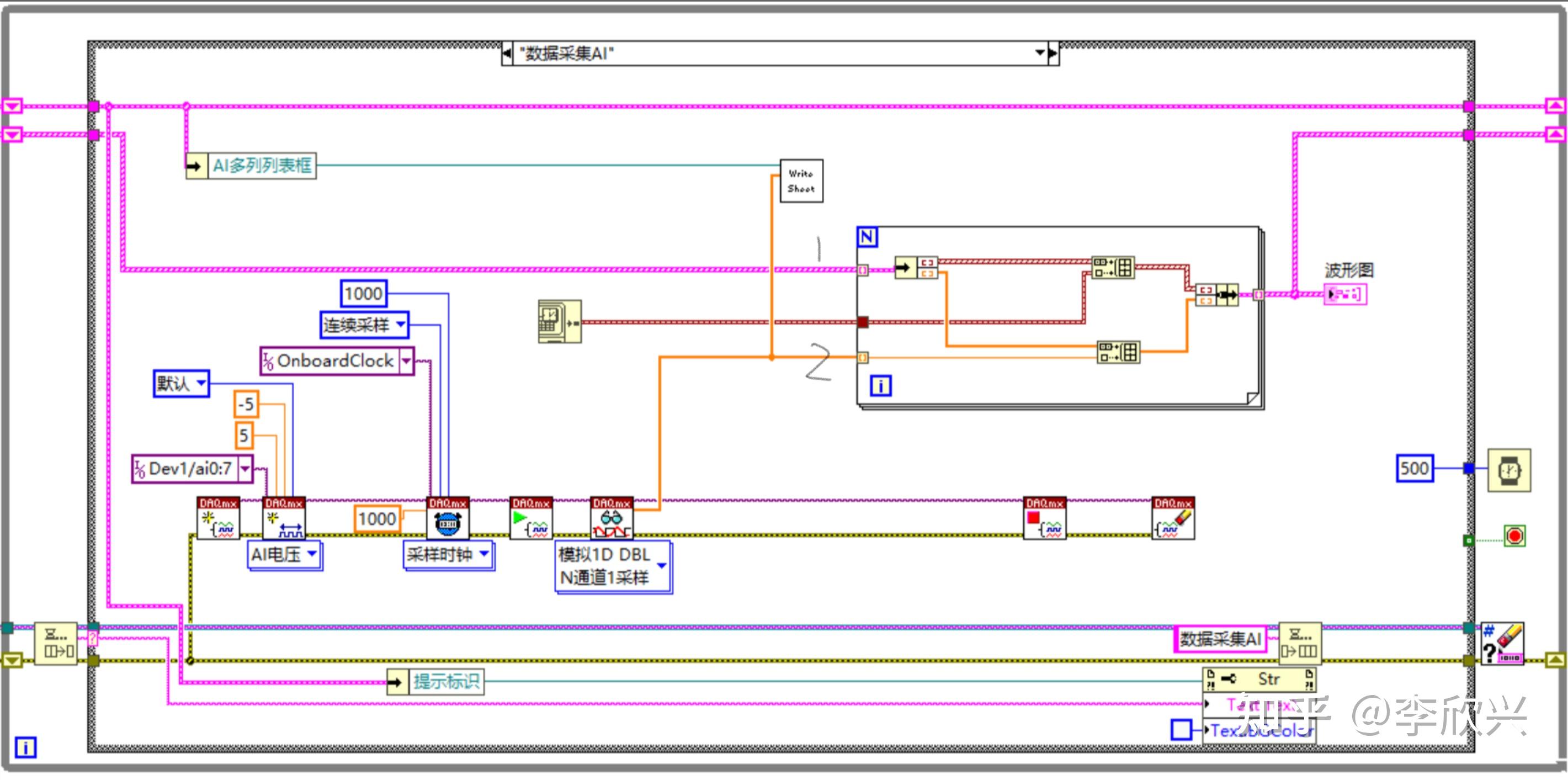Image resolution: width=1568 pixels, height=780 pixels.
Task: Click the Write Sheet subVI
Action: 801,181
